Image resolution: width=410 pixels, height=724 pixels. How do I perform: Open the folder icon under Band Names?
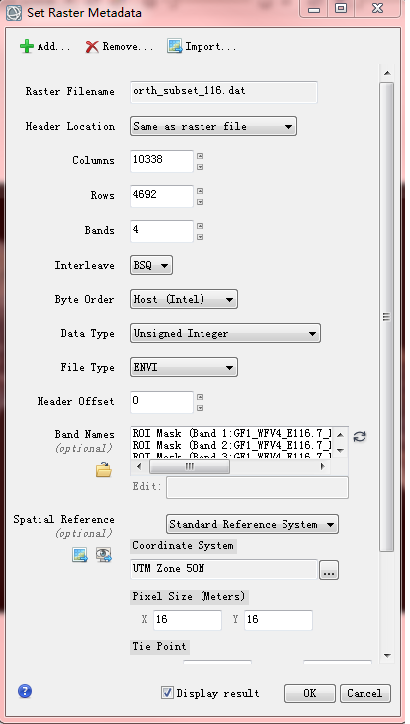point(103,470)
